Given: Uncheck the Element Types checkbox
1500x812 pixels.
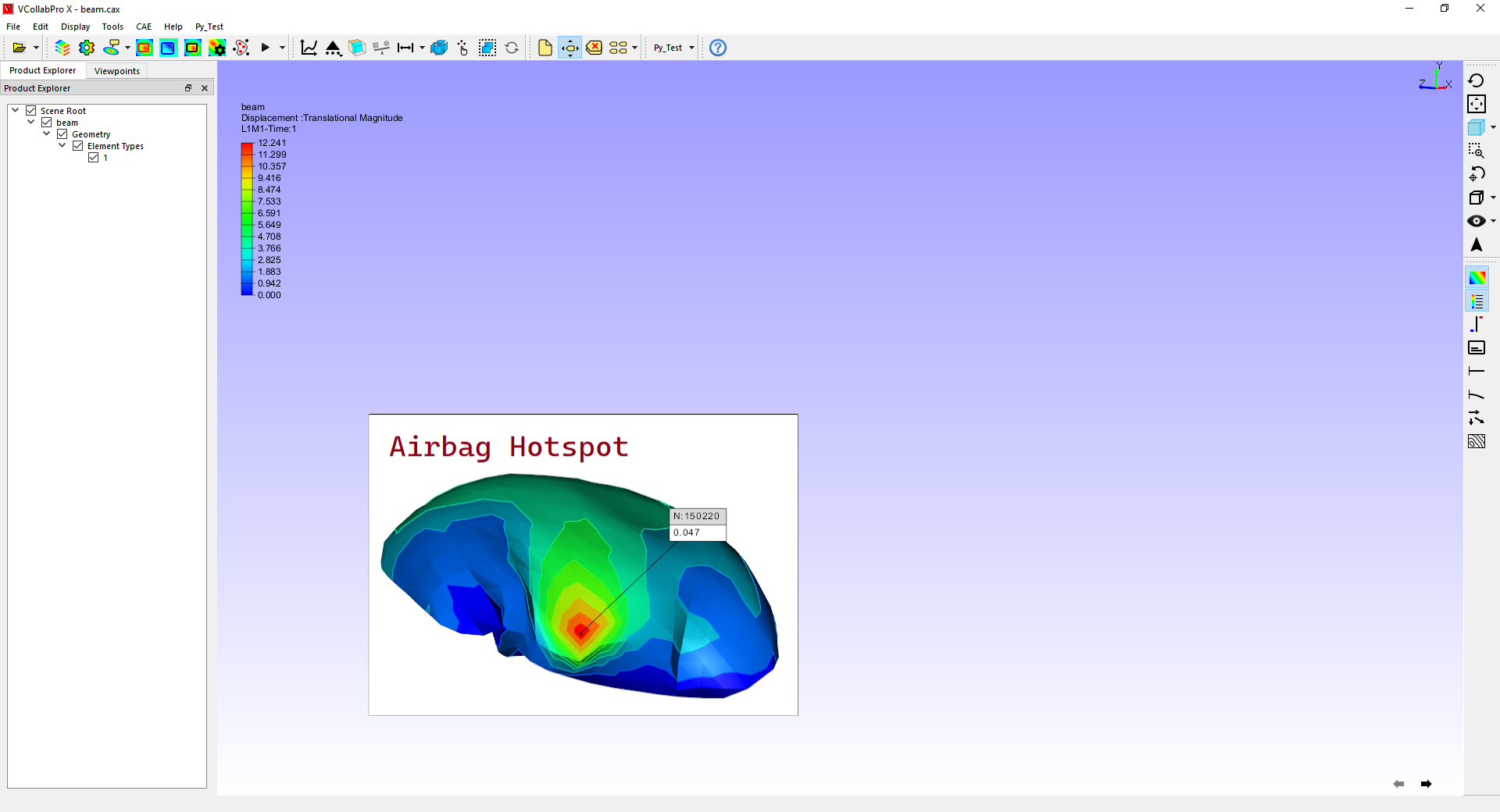Looking at the screenshot, I should pos(78,146).
